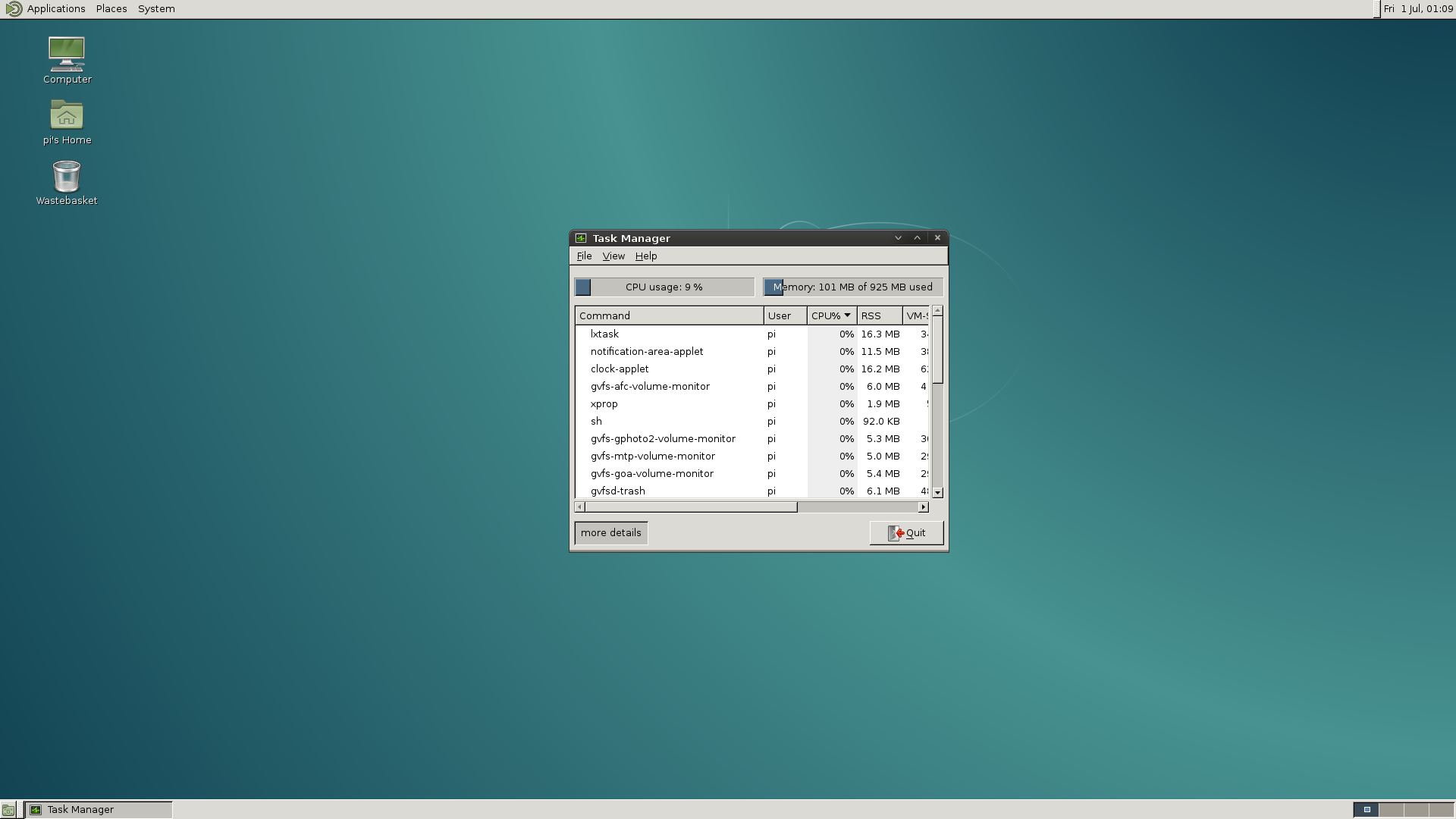The width and height of the screenshot is (1456, 819).
Task: Open the Applications menu
Action: click(56, 9)
